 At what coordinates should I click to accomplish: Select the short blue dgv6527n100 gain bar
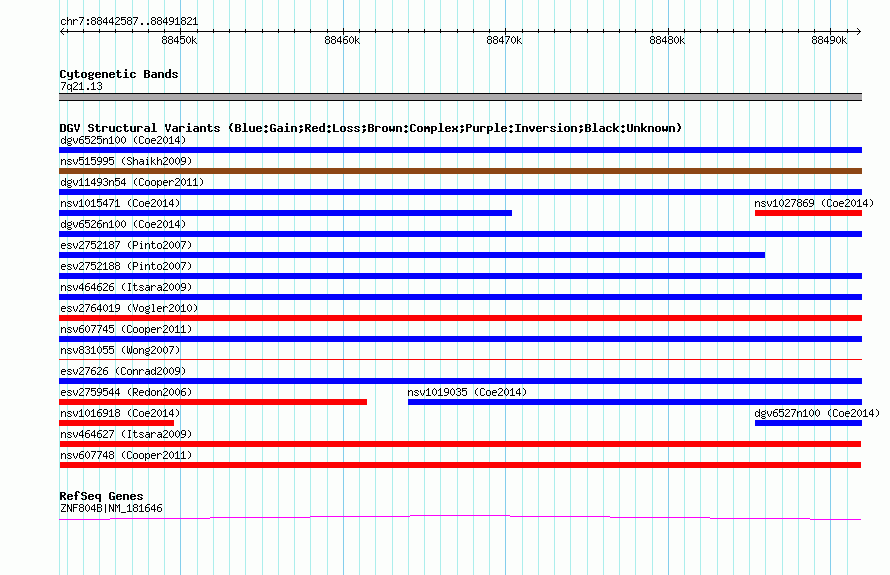point(808,423)
